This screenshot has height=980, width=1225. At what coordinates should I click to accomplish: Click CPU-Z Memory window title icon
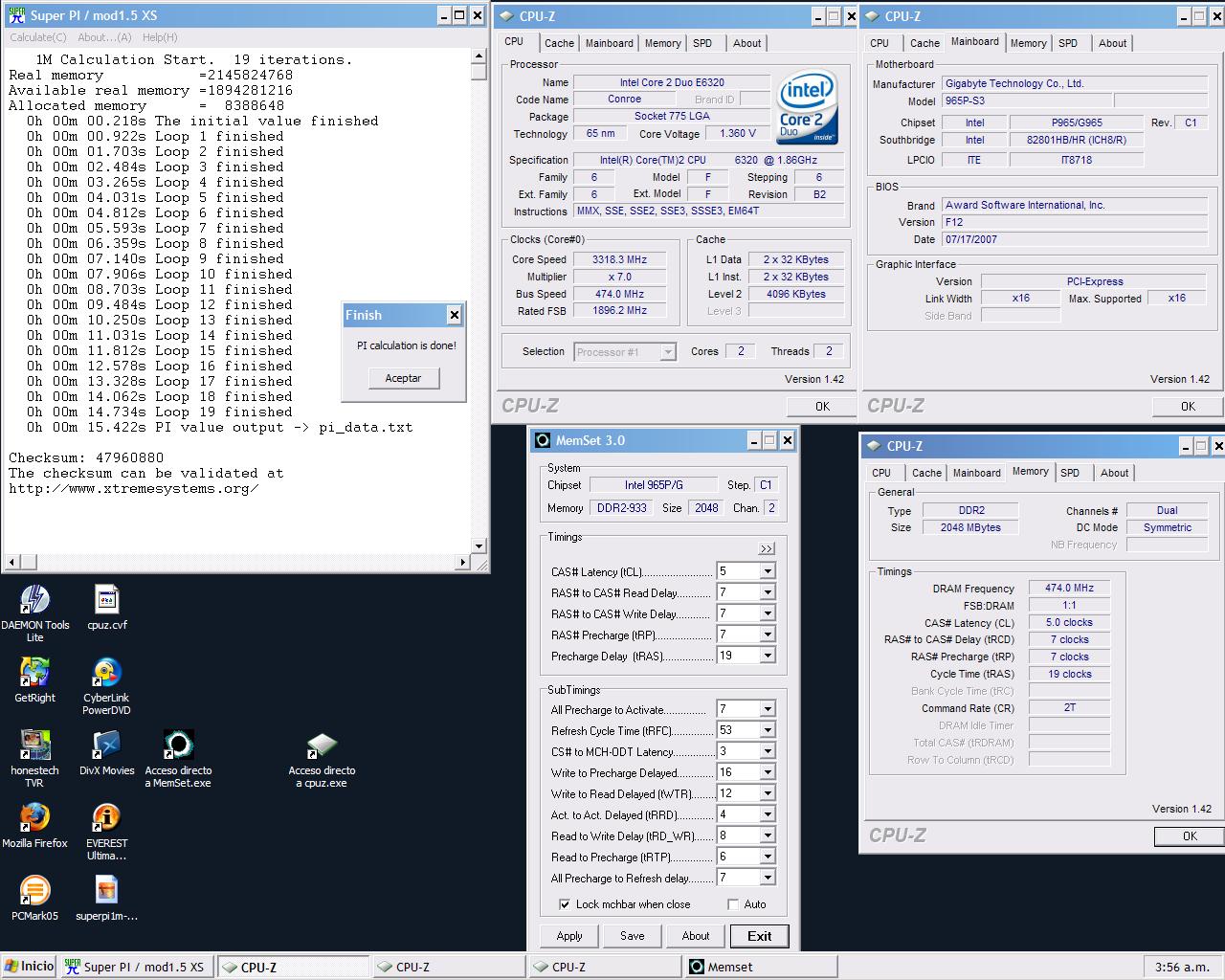874,446
